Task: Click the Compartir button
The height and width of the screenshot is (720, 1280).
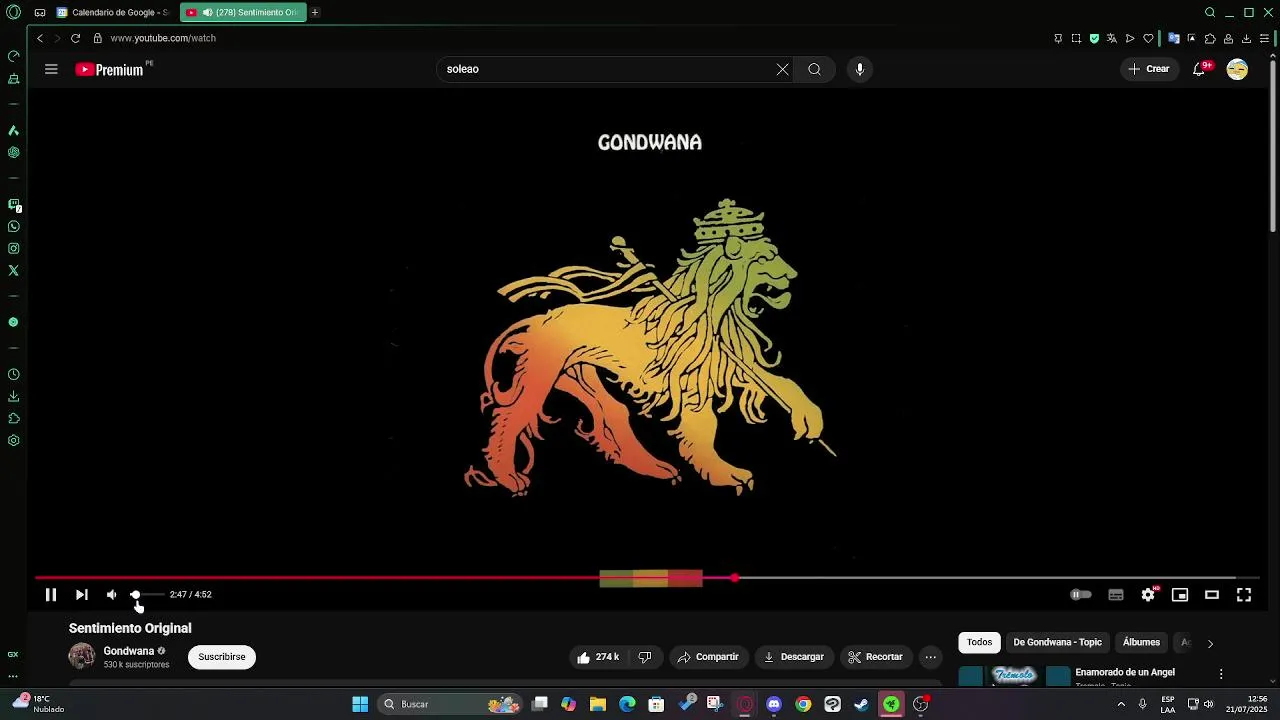Action: point(708,657)
